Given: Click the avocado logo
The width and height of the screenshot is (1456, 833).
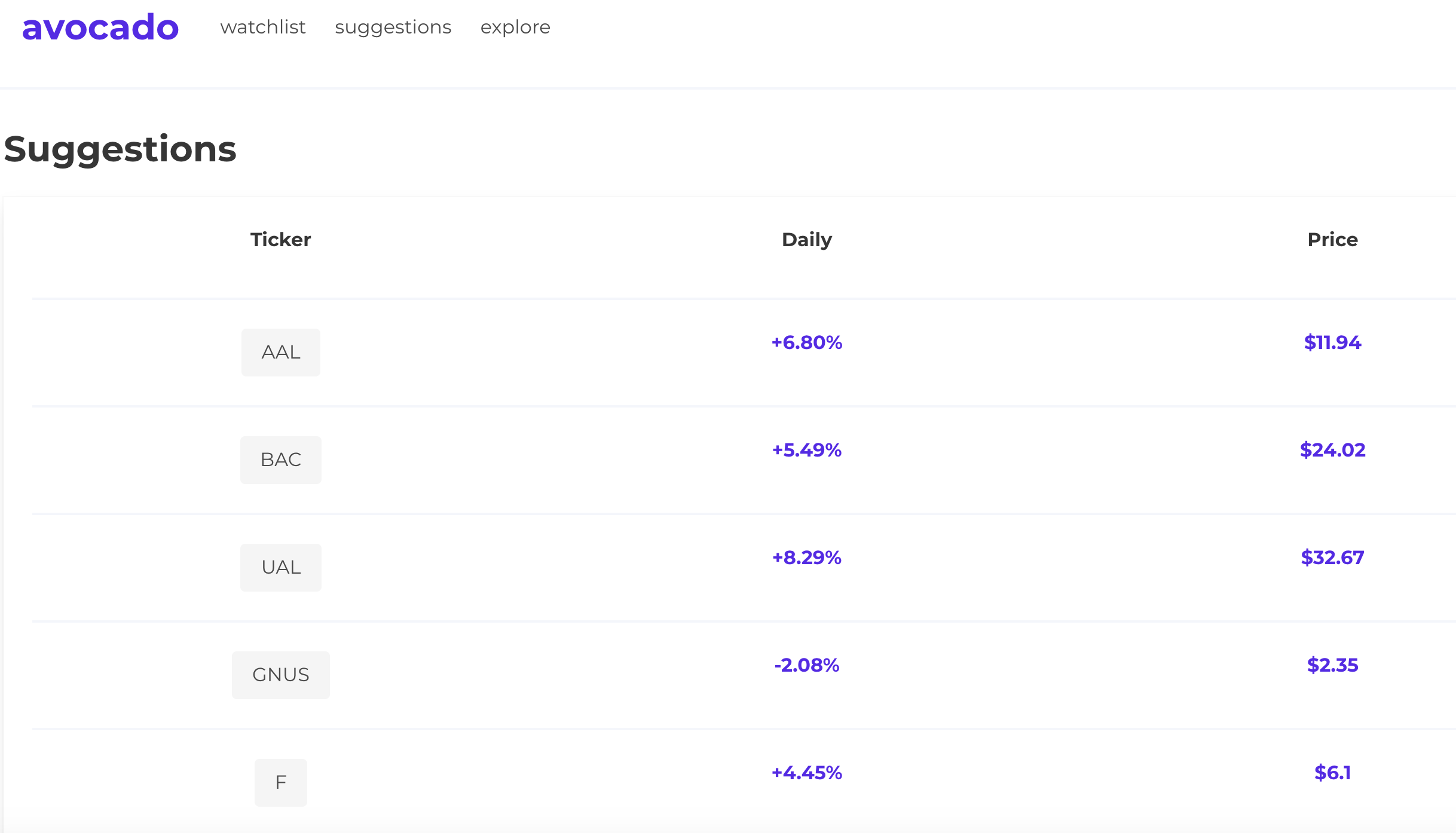Looking at the screenshot, I should tap(100, 27).
